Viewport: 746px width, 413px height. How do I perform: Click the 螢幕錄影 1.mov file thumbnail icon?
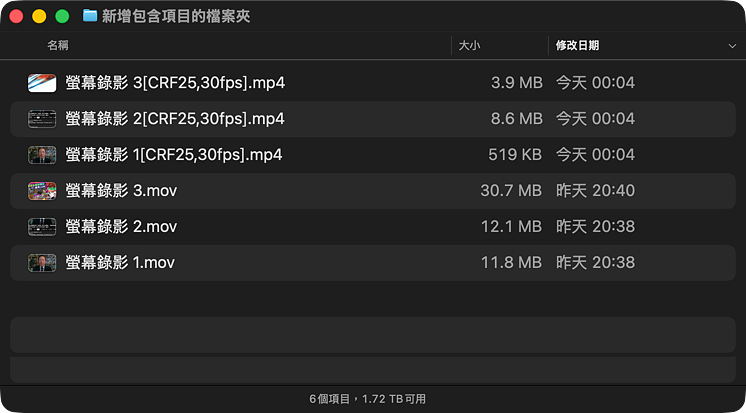pyautogui.click(x=42, y=263)
